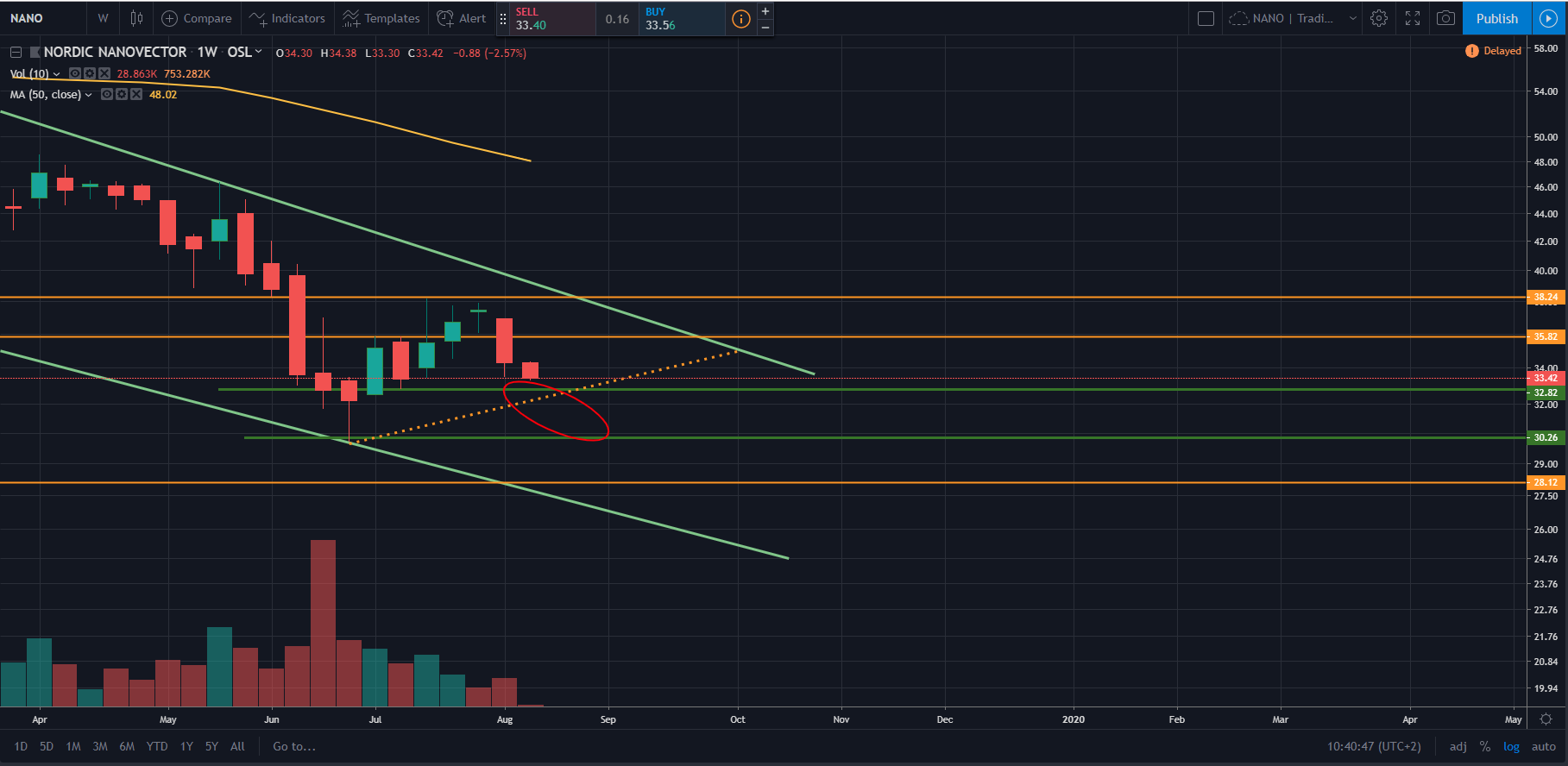The width and height of the screenshot is (1568, 766).
Task: Expand the MA (50, close) dropdown
Action: (88, 95)
